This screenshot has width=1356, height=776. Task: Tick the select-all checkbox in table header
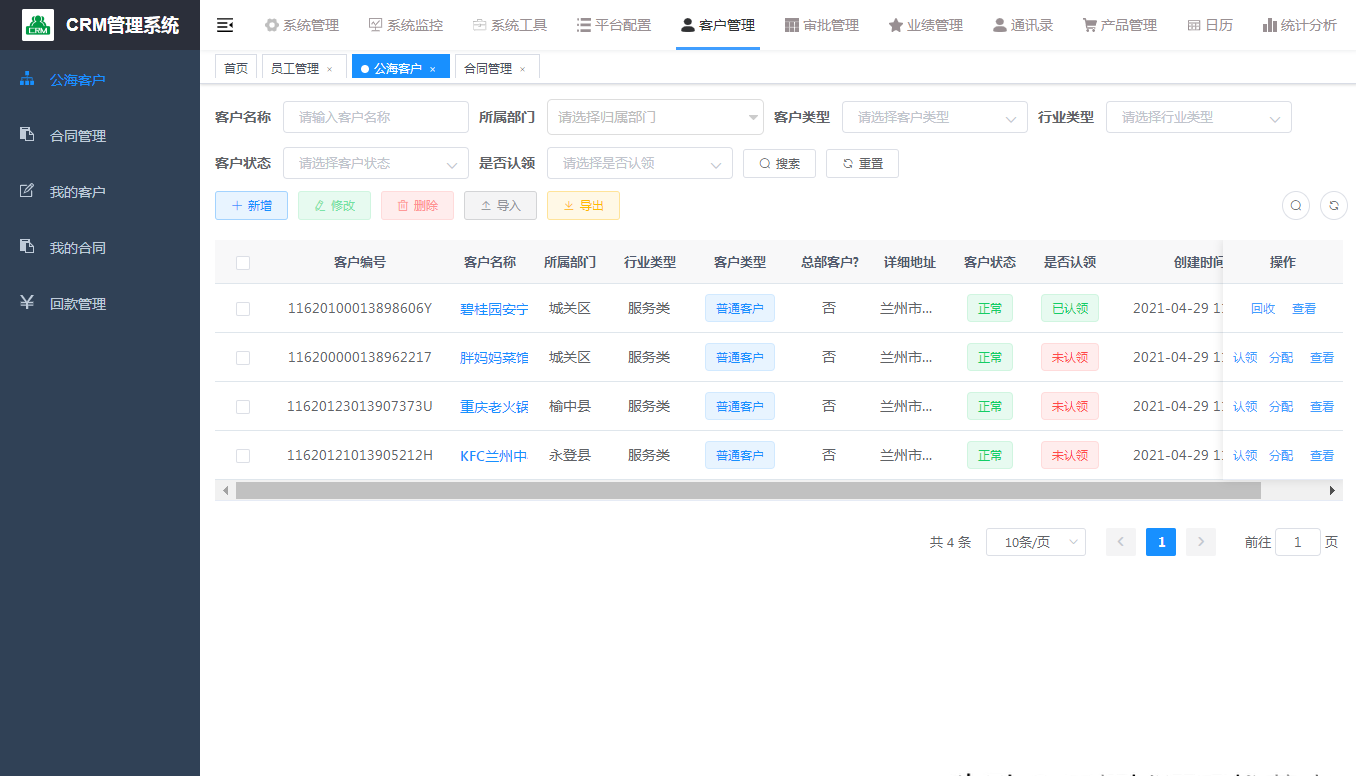[243, 263]
